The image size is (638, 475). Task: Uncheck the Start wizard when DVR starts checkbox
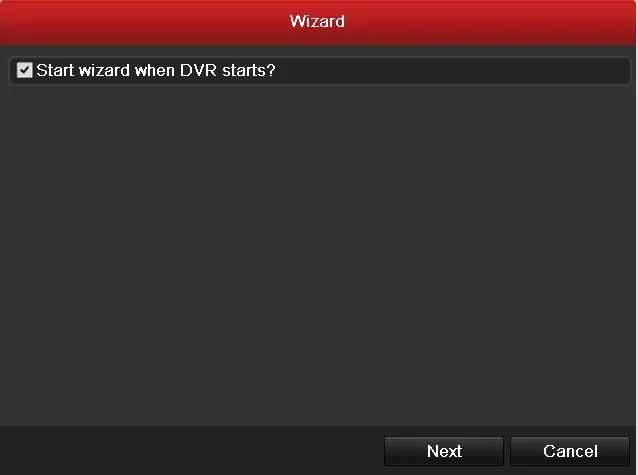point(24,70)
